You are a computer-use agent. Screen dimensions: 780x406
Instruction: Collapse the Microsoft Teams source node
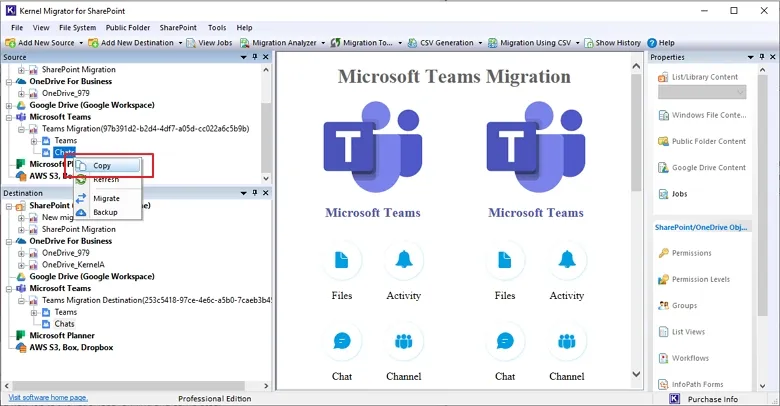9,117
